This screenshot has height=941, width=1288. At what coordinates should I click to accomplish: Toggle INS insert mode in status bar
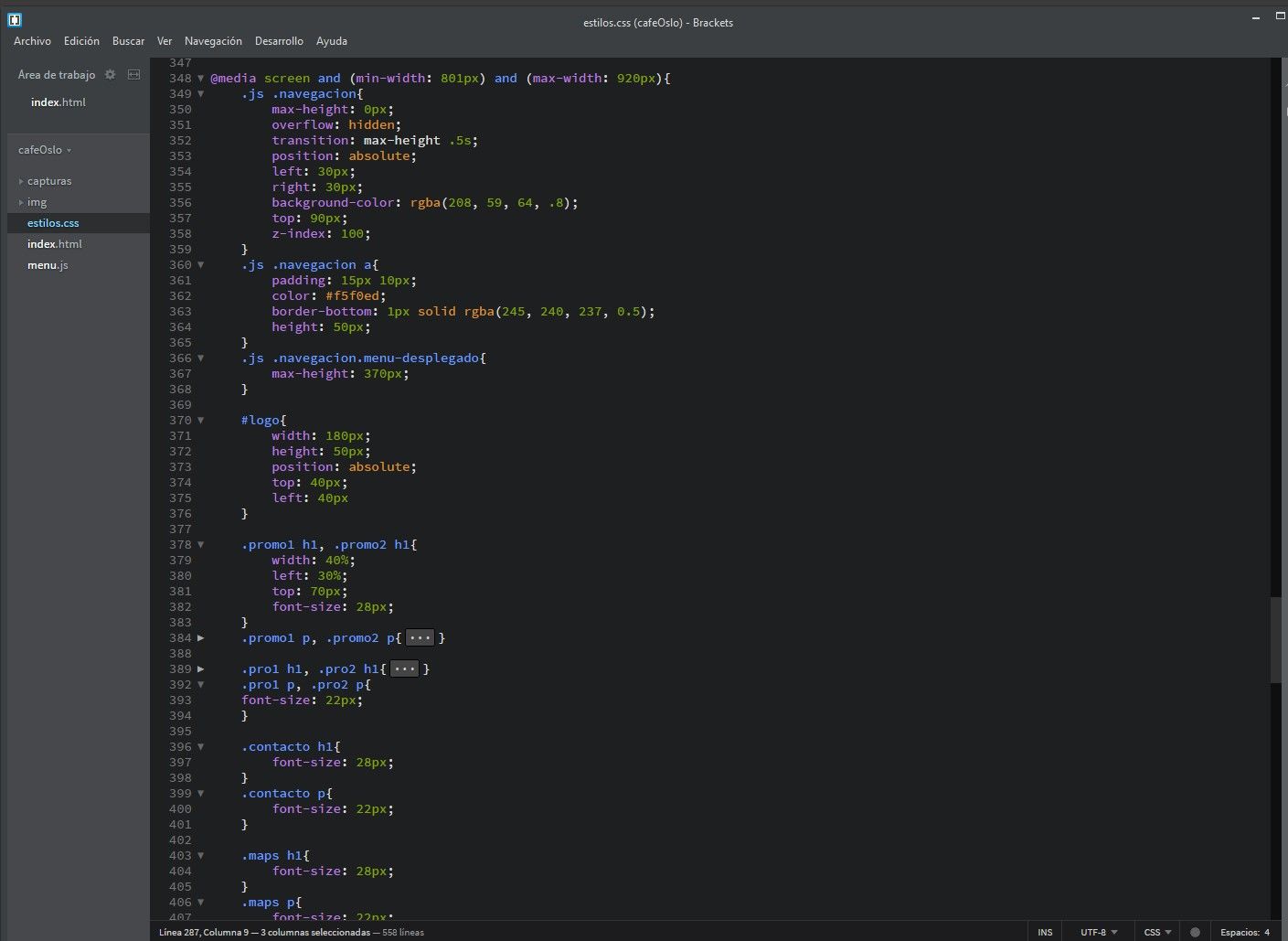pyautogui.click(x=1045, y=932)
